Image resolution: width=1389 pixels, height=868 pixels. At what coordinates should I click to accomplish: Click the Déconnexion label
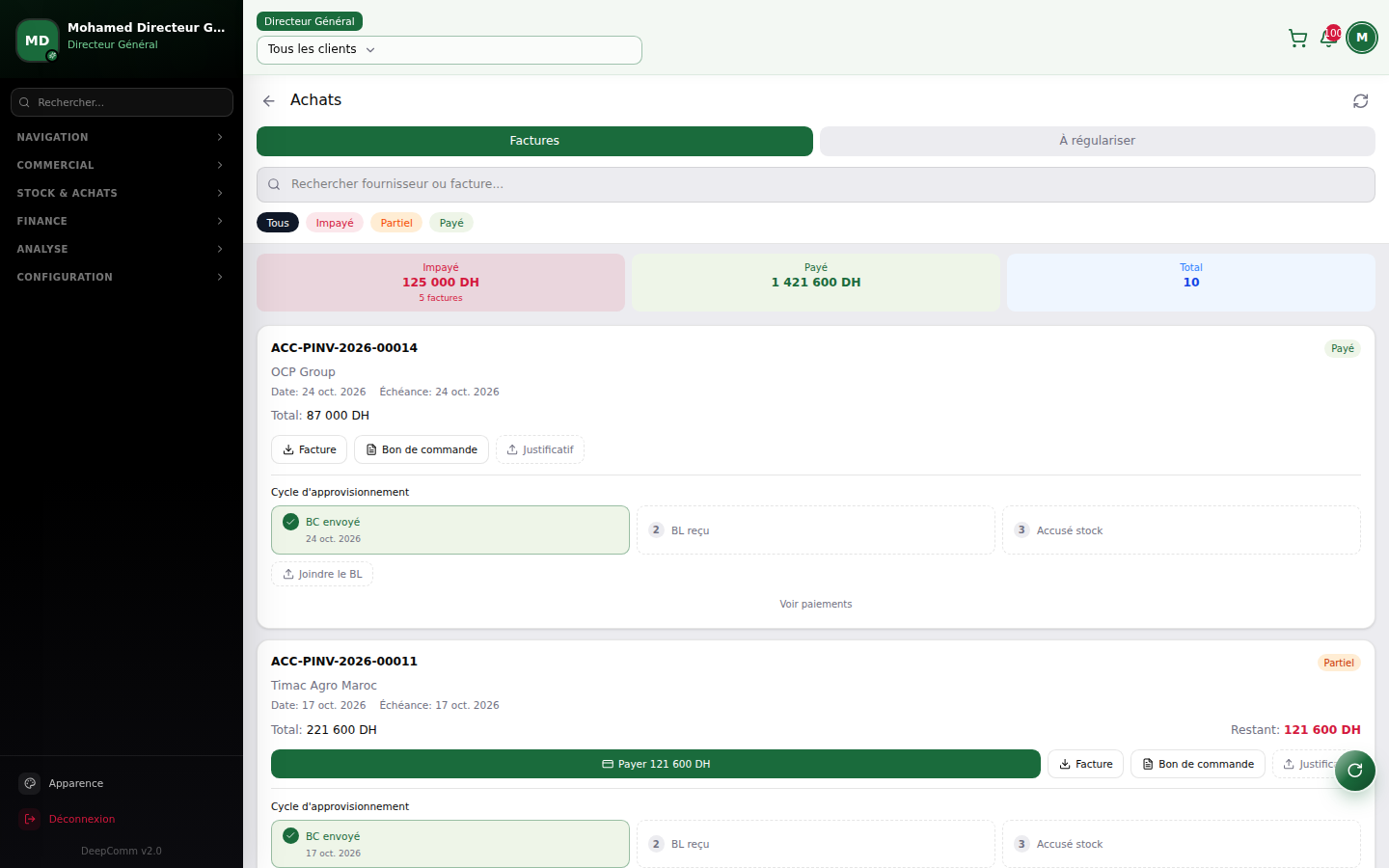tap(82, 819)
